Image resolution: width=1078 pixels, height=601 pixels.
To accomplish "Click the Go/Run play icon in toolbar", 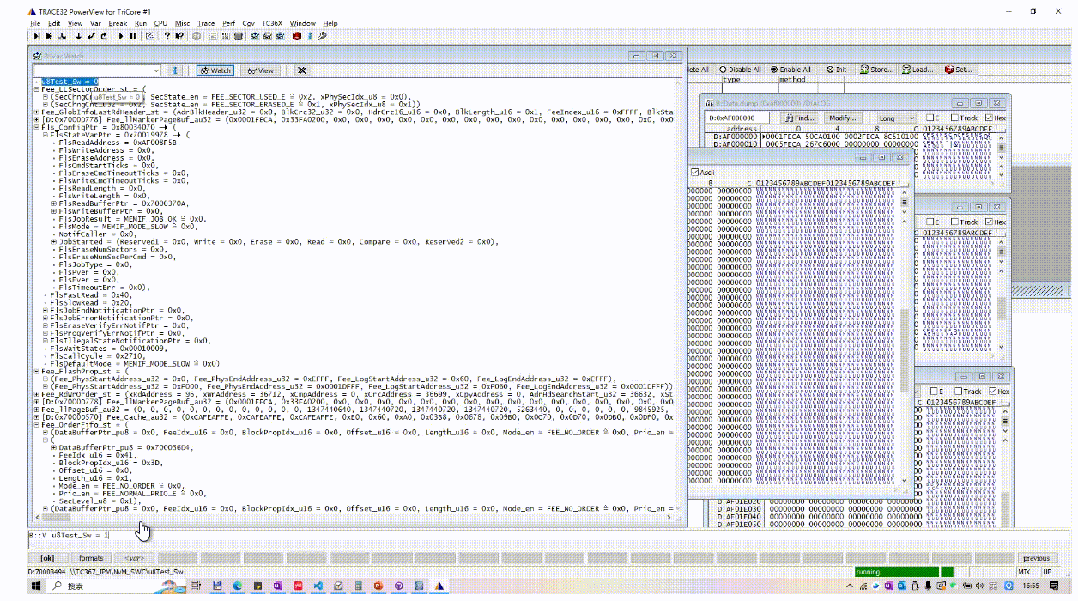I will click(x=121, y=36).
